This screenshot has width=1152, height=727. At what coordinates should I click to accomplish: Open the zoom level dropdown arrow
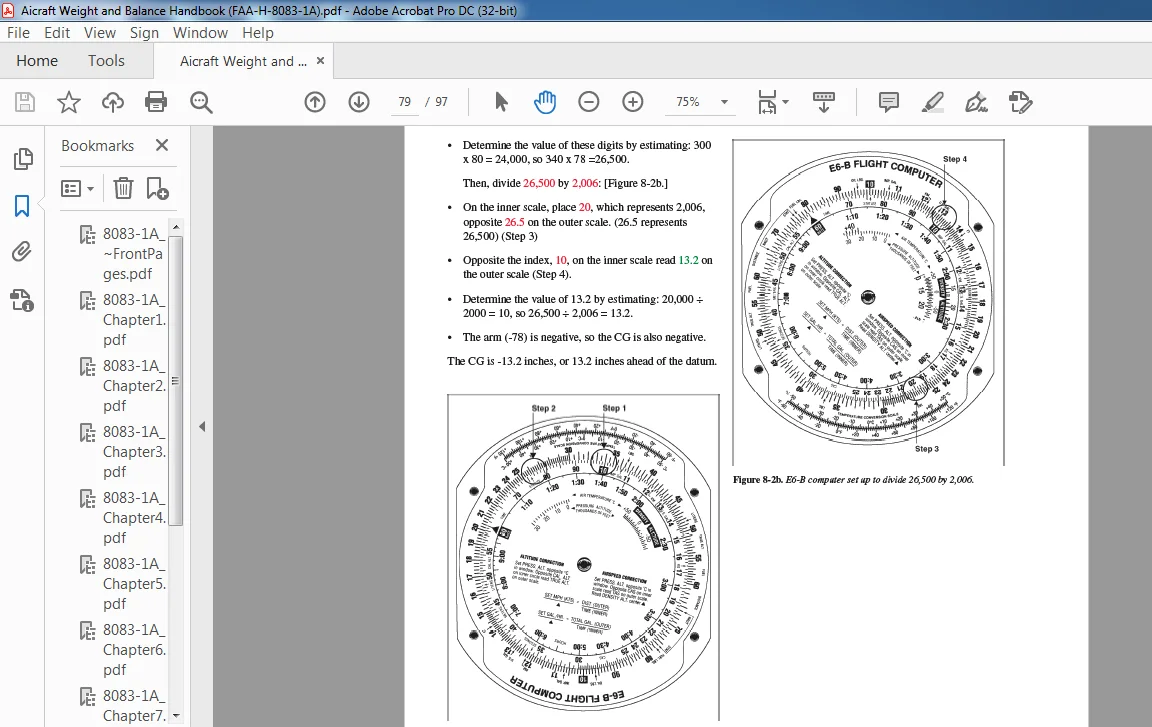724,102
